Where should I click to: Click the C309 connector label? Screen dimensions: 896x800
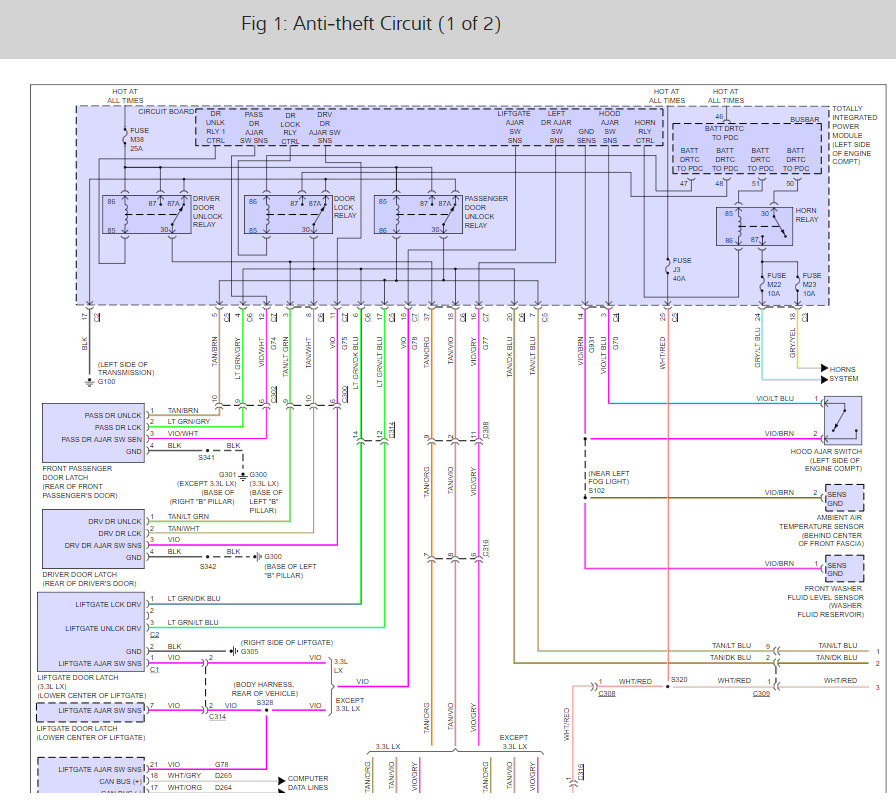tap(761, 693)
